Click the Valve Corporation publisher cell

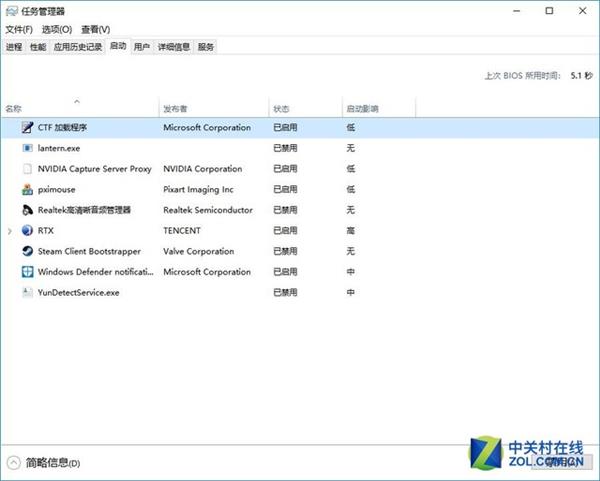coord(199,251)
